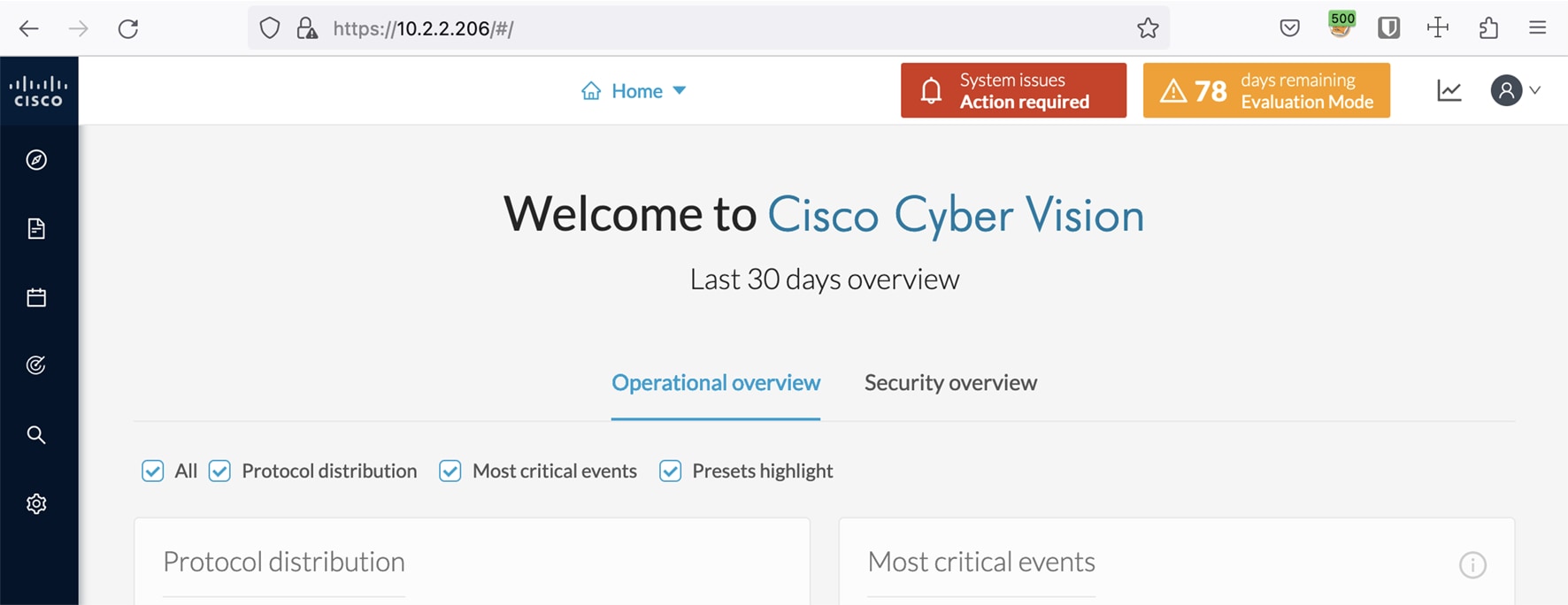Image resolution: width=1568 pixels, height=605 pixels.
Task: Click the Most critical events info icon
Action: point(1472,564)
